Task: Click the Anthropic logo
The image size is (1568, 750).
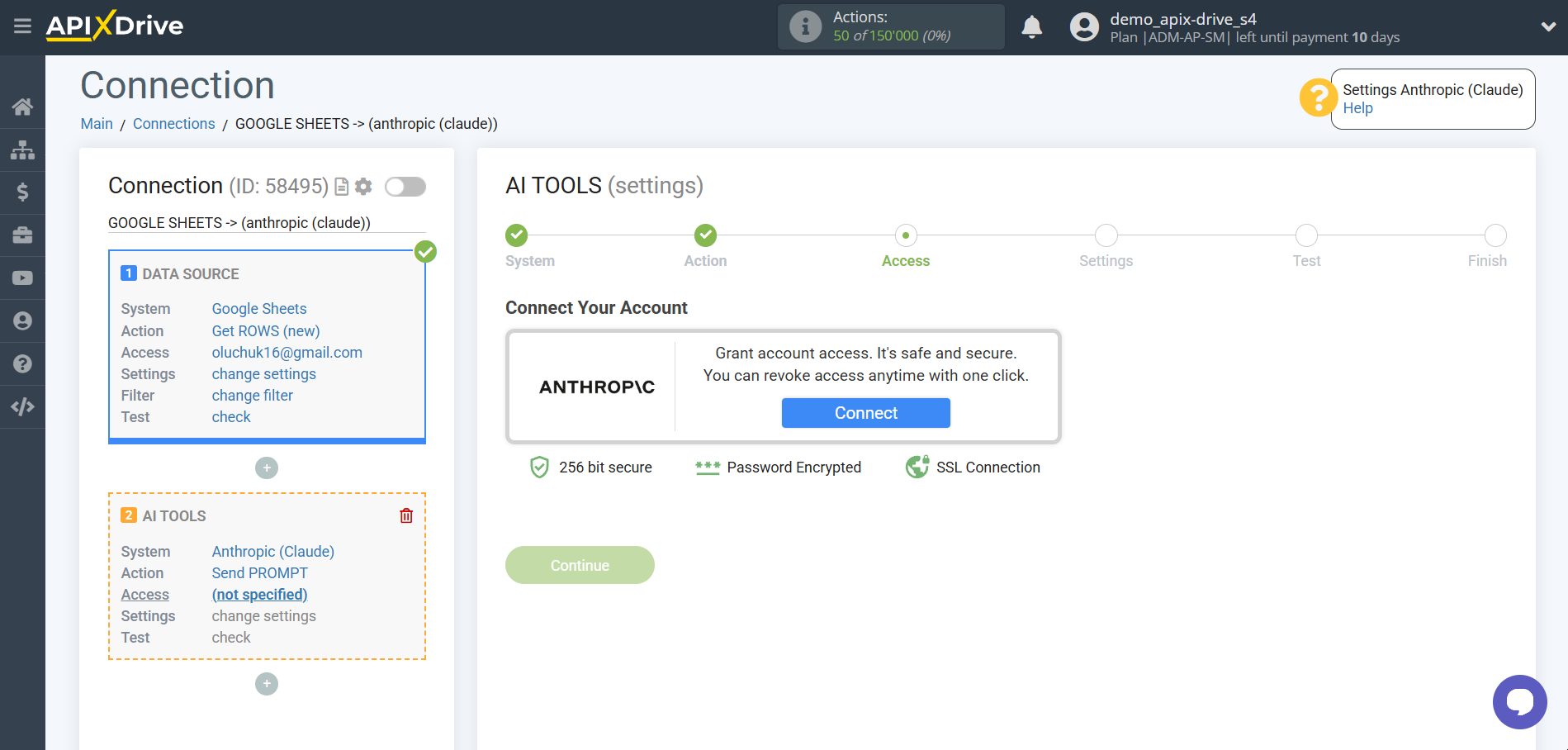Action: click(597, 387)
